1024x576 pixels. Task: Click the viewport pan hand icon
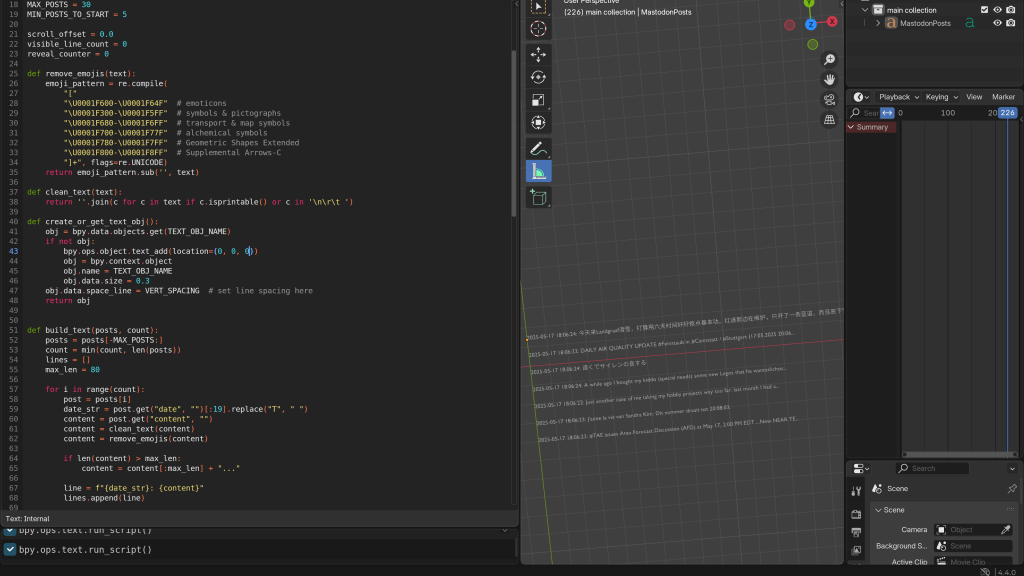click(829, 80)
